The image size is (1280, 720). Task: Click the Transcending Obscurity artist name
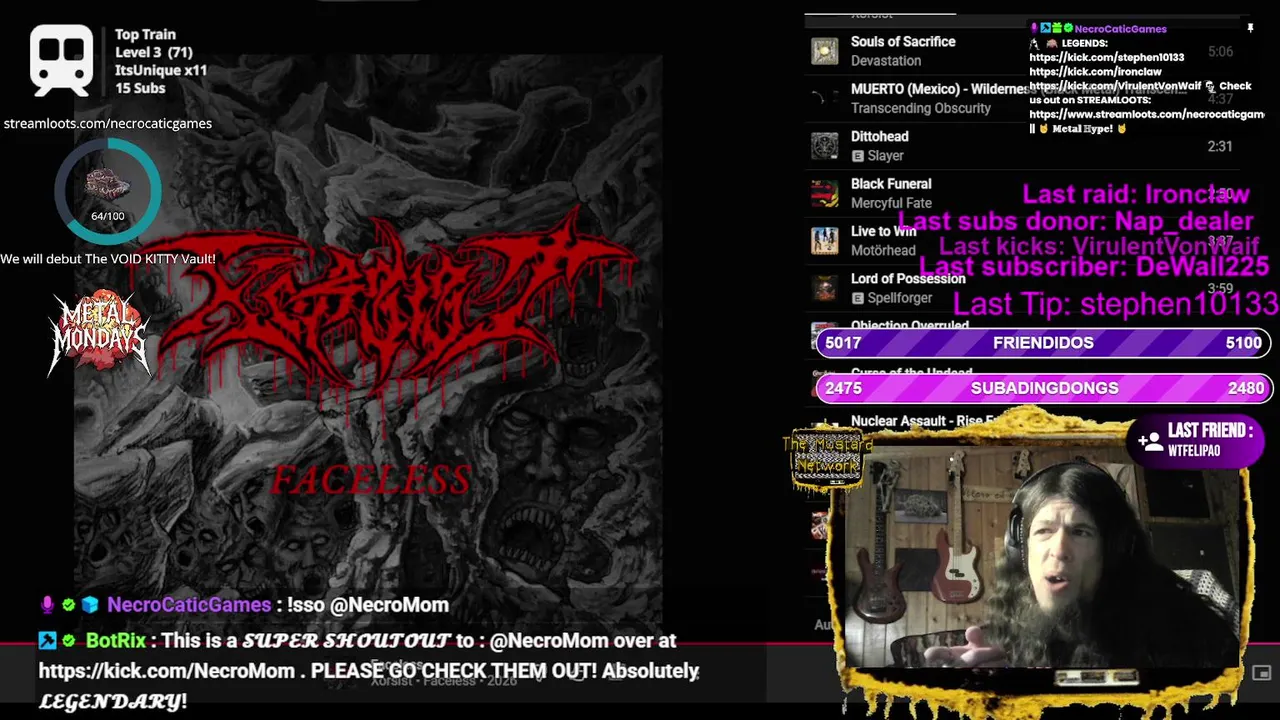tap(921, 108)
